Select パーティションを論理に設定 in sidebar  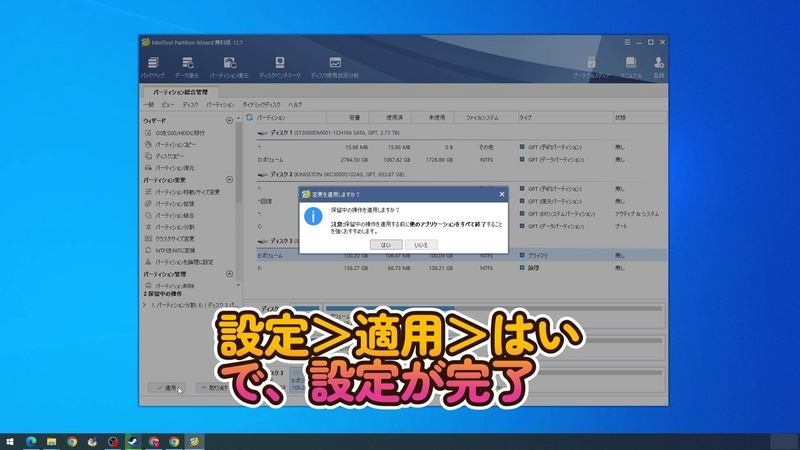click(179, 262)
